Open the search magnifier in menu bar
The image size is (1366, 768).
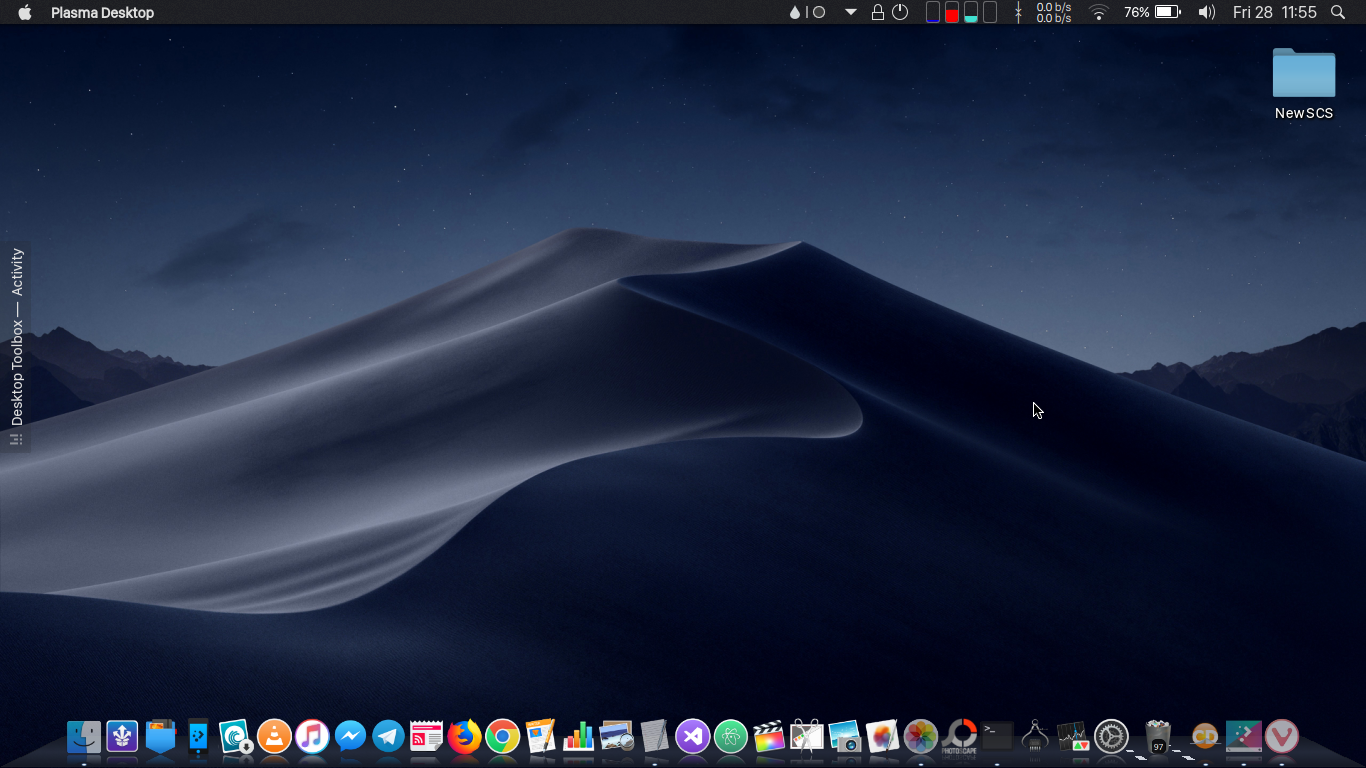tap(1338, 12)
